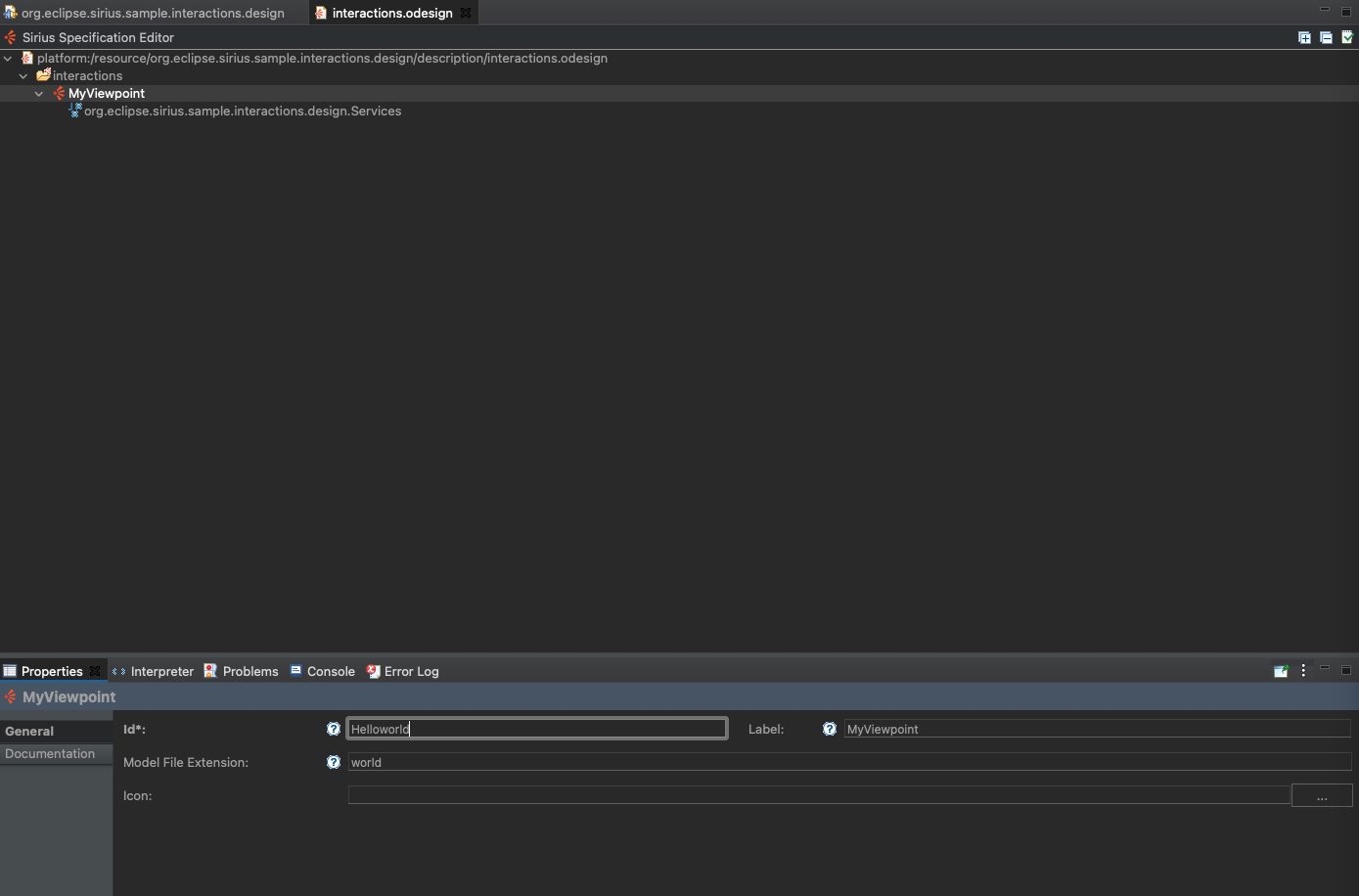Click help icon next to Label field
Image resolution: width=1359 pixels, height=896 pixels.
click(x=830, y=729)
